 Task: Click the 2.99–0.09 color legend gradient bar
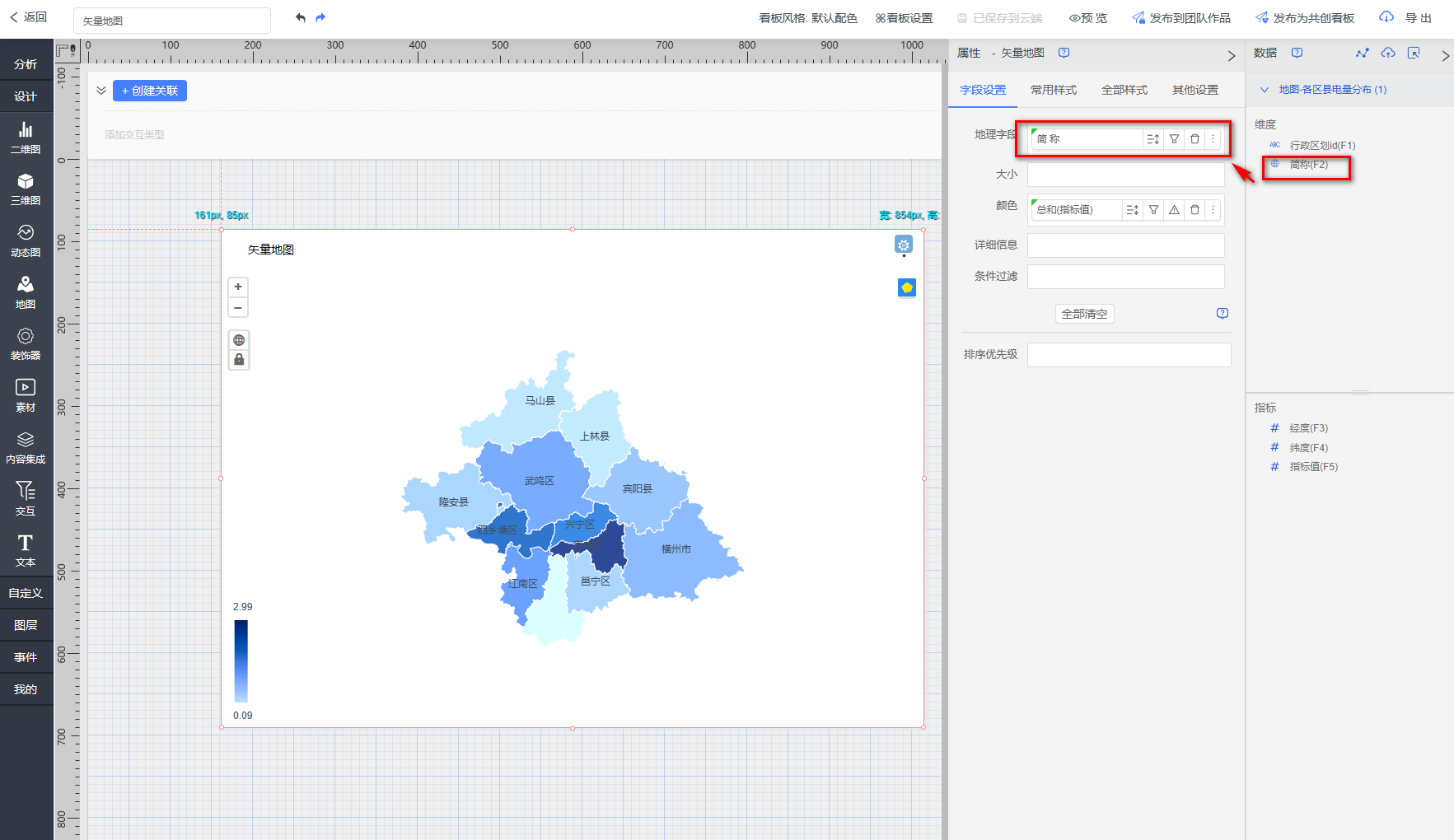pos(241,661)
